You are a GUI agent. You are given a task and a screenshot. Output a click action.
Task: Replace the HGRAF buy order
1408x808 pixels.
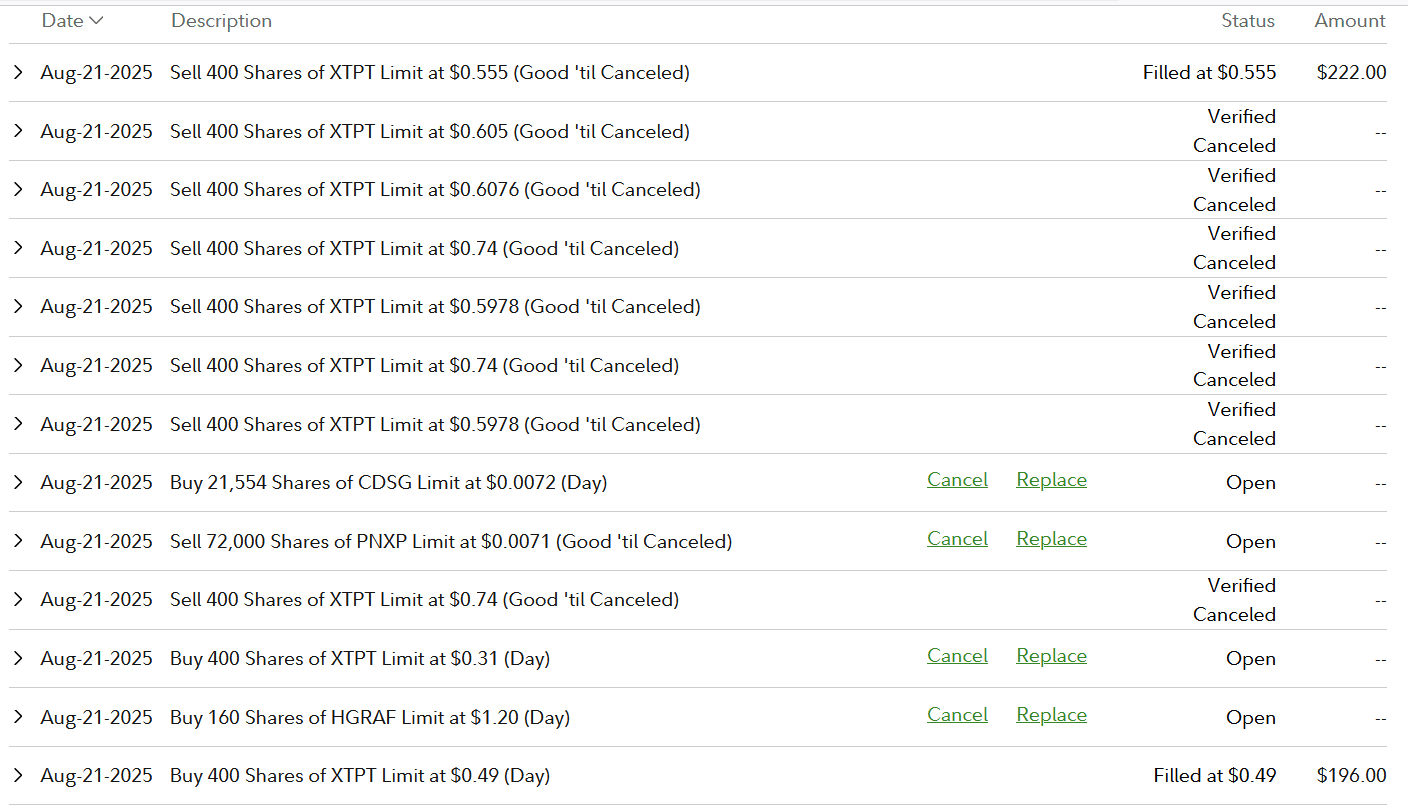1051,715
